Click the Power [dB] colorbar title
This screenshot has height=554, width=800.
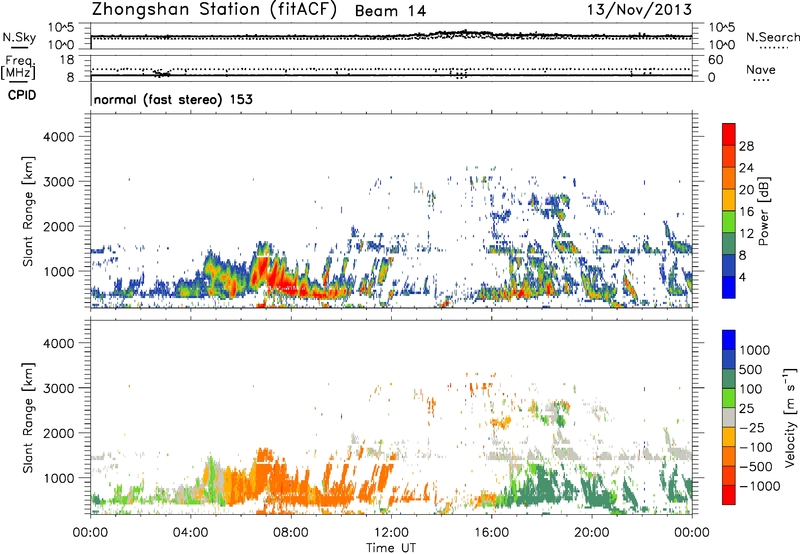[x=763, y=211]
